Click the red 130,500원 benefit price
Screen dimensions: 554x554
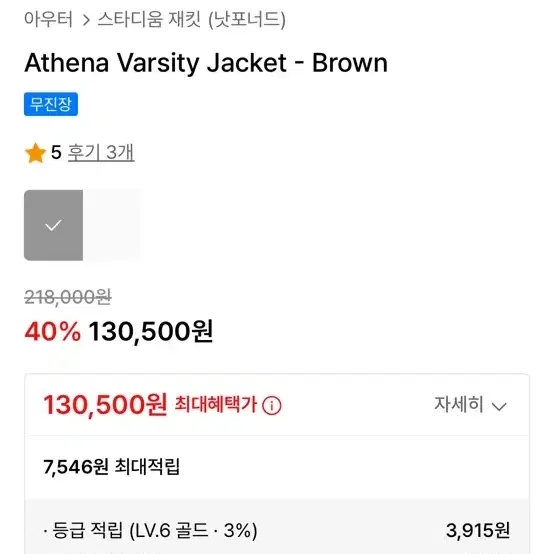[105, 404]
